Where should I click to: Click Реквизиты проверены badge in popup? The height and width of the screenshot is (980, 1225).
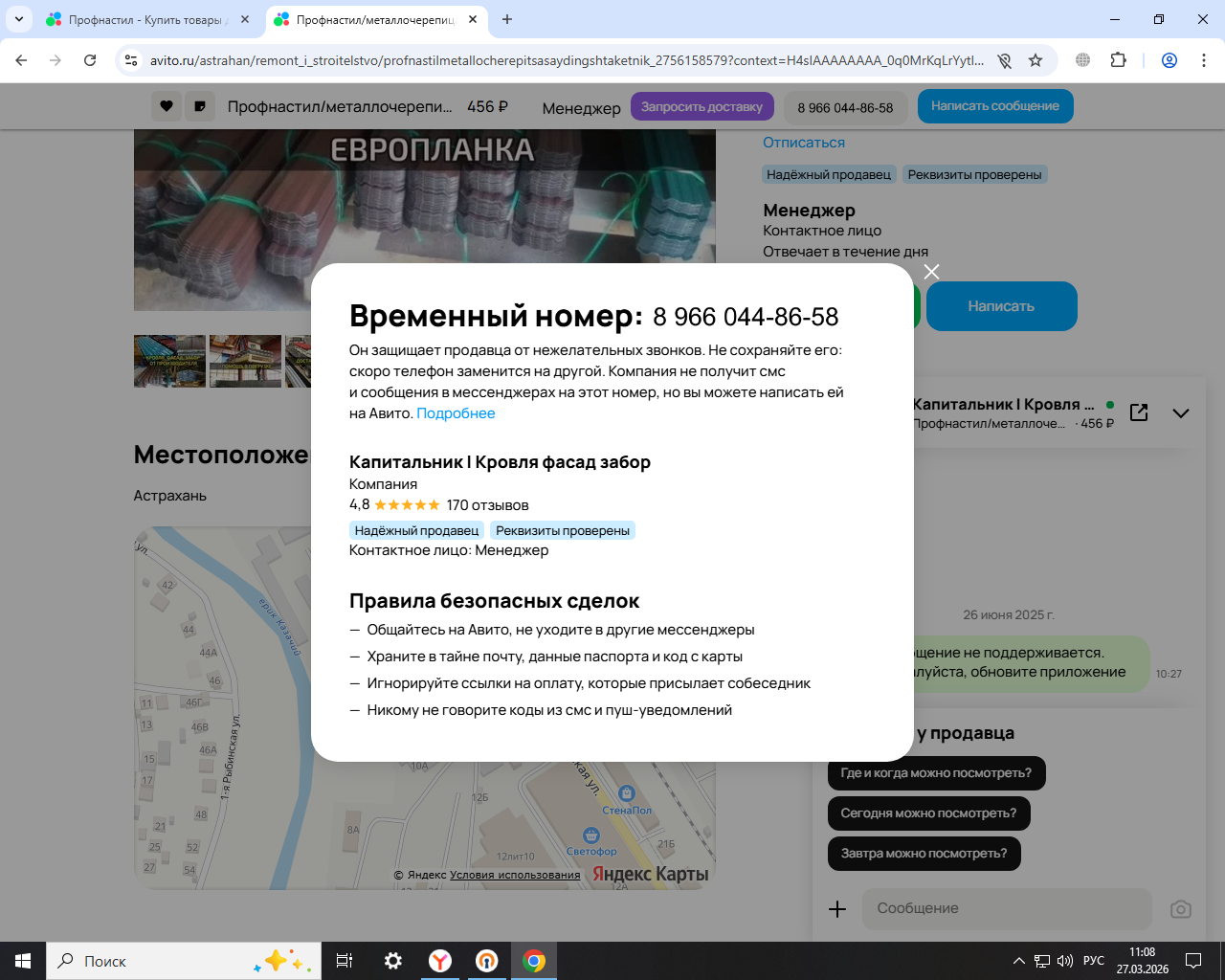coord(563,530)
